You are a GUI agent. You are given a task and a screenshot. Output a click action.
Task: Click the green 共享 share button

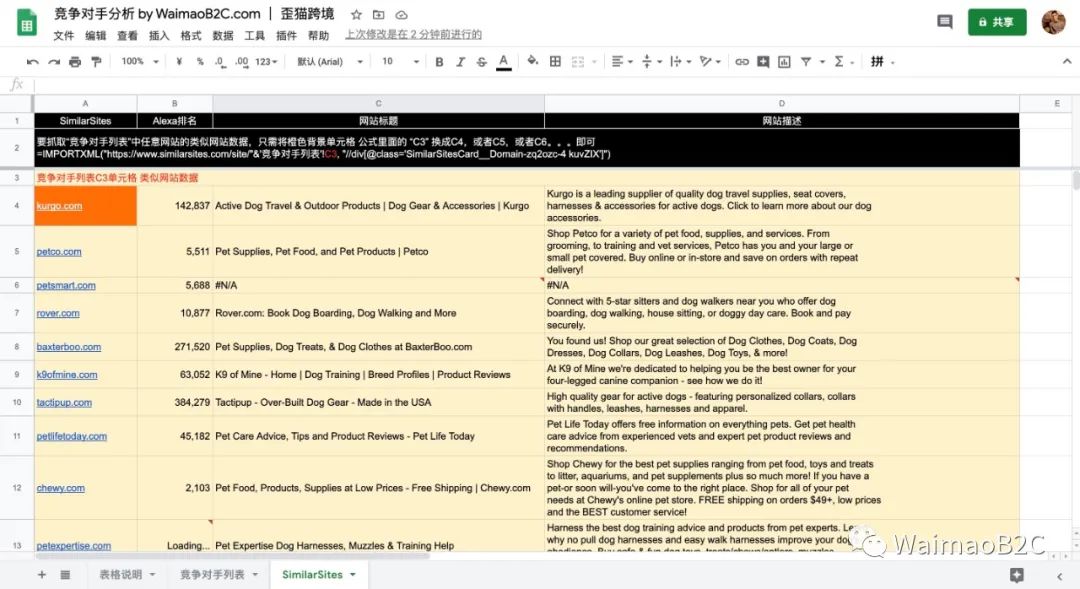click(996, 21)
